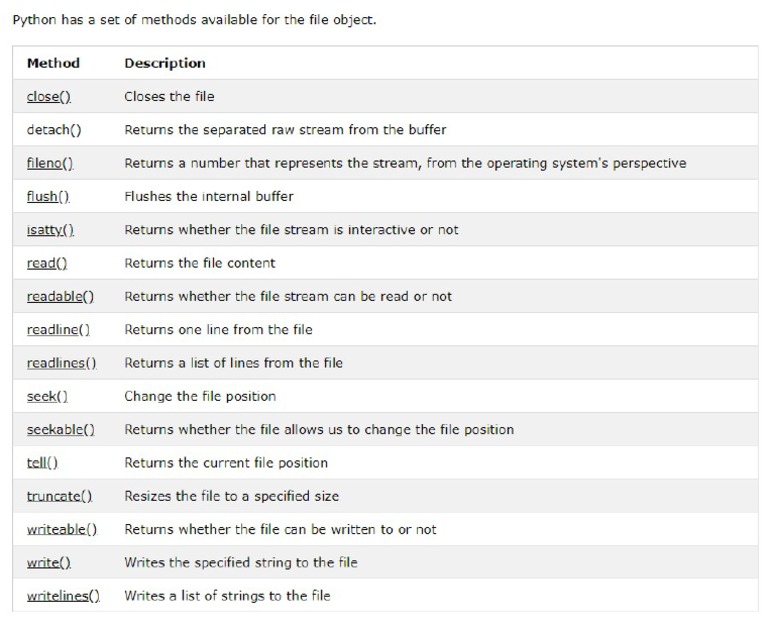
Task: Open the write() method link
Action: (48, 563)
